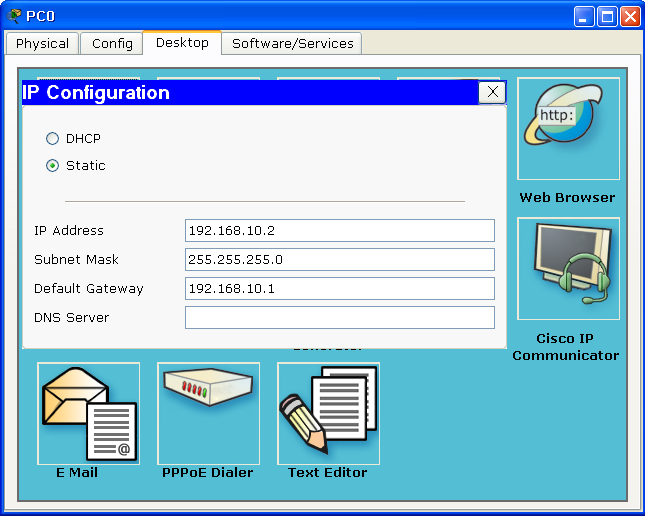Maximize the PC0 window

pyautogui.click(x=607, y=17)
